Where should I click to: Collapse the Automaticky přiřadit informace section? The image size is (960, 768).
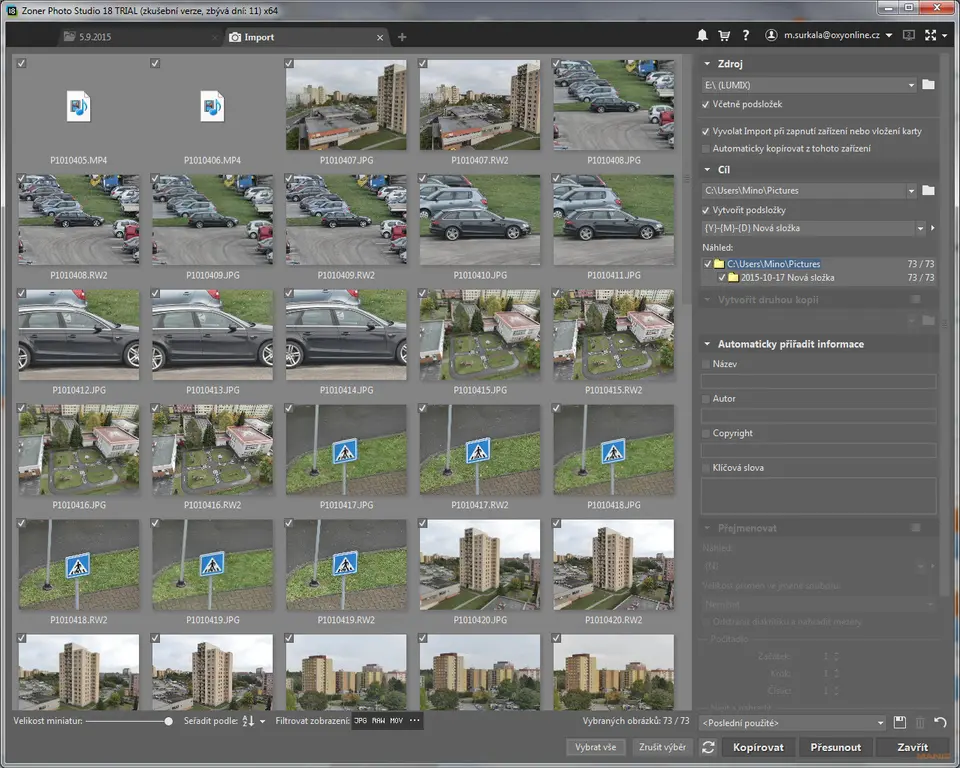pyautogui.click(x=707, y=344)
